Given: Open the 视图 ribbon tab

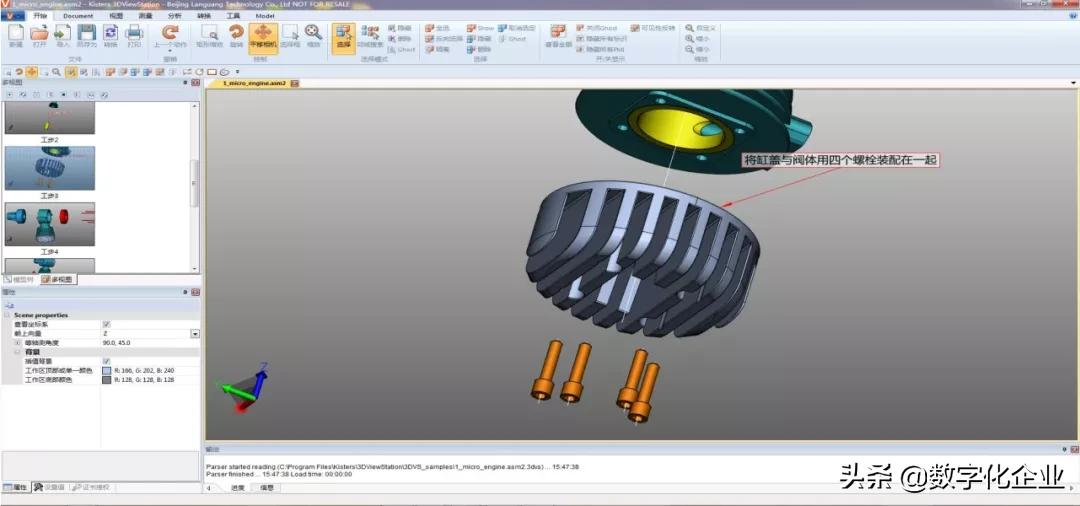Looking at the screenshot, I should tap(117, 15).
